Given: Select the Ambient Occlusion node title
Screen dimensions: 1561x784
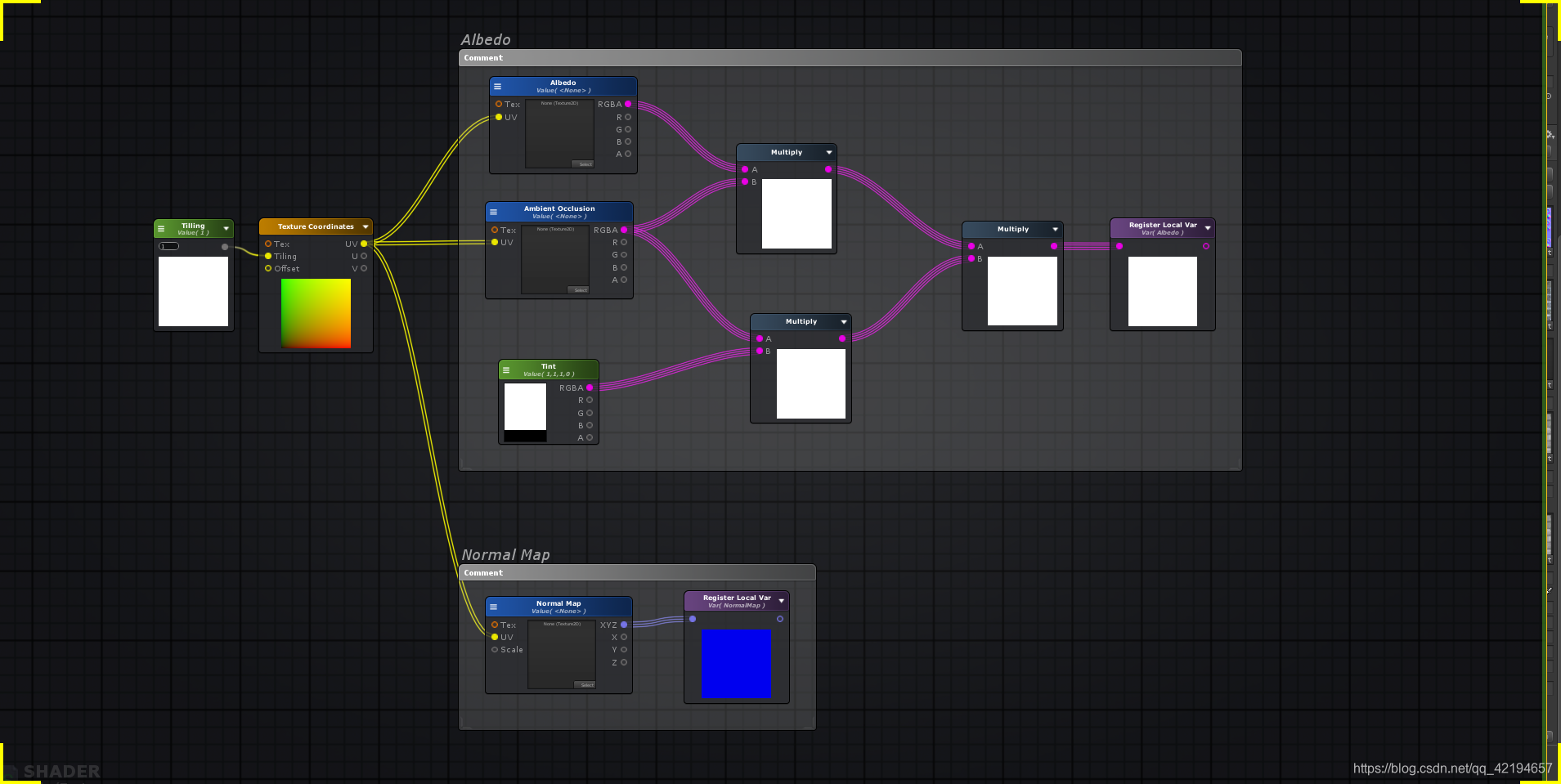Looking at the screenshot, I should (559, 208).
